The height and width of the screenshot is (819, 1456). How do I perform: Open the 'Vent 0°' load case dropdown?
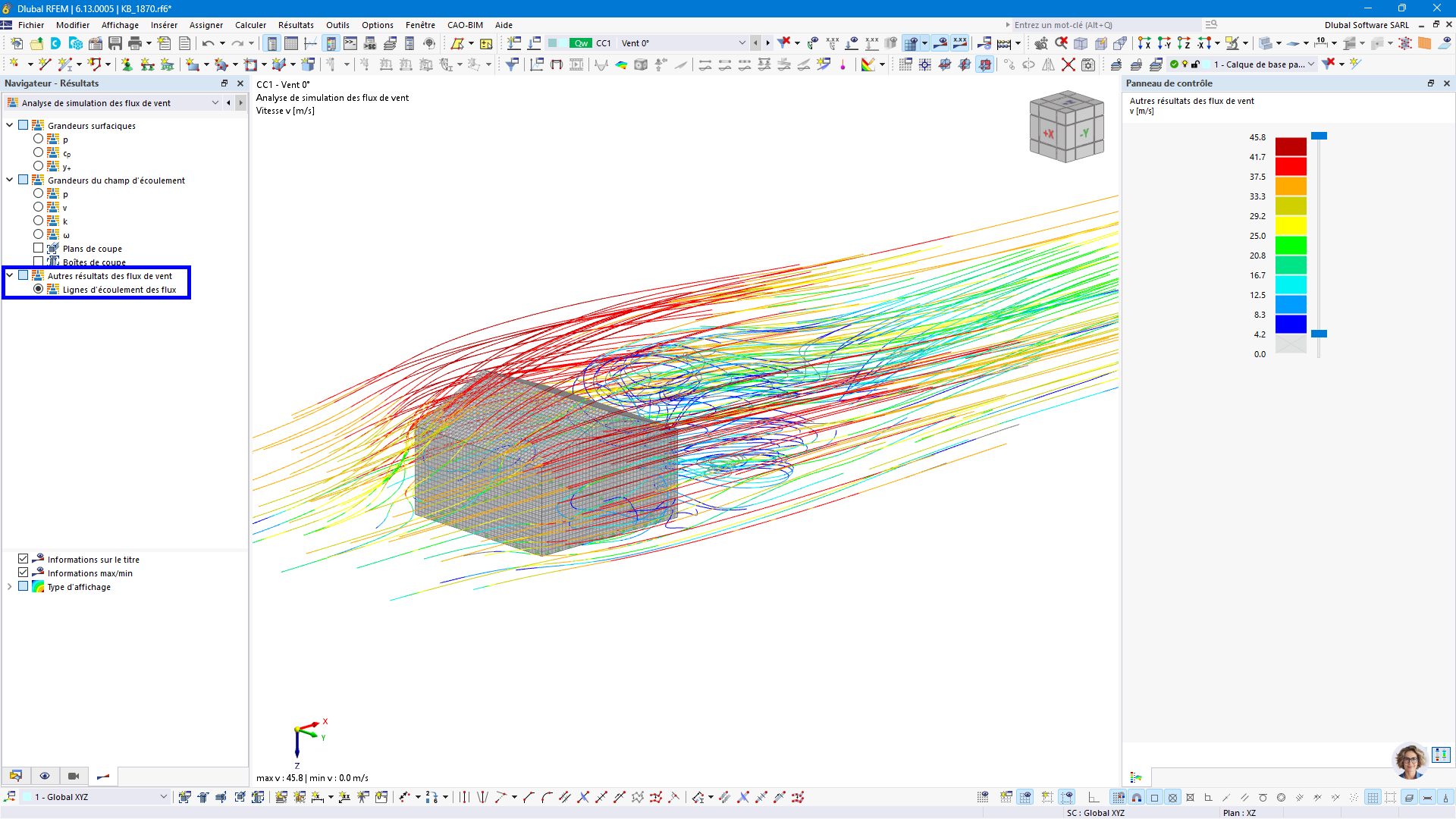point(741,43)
